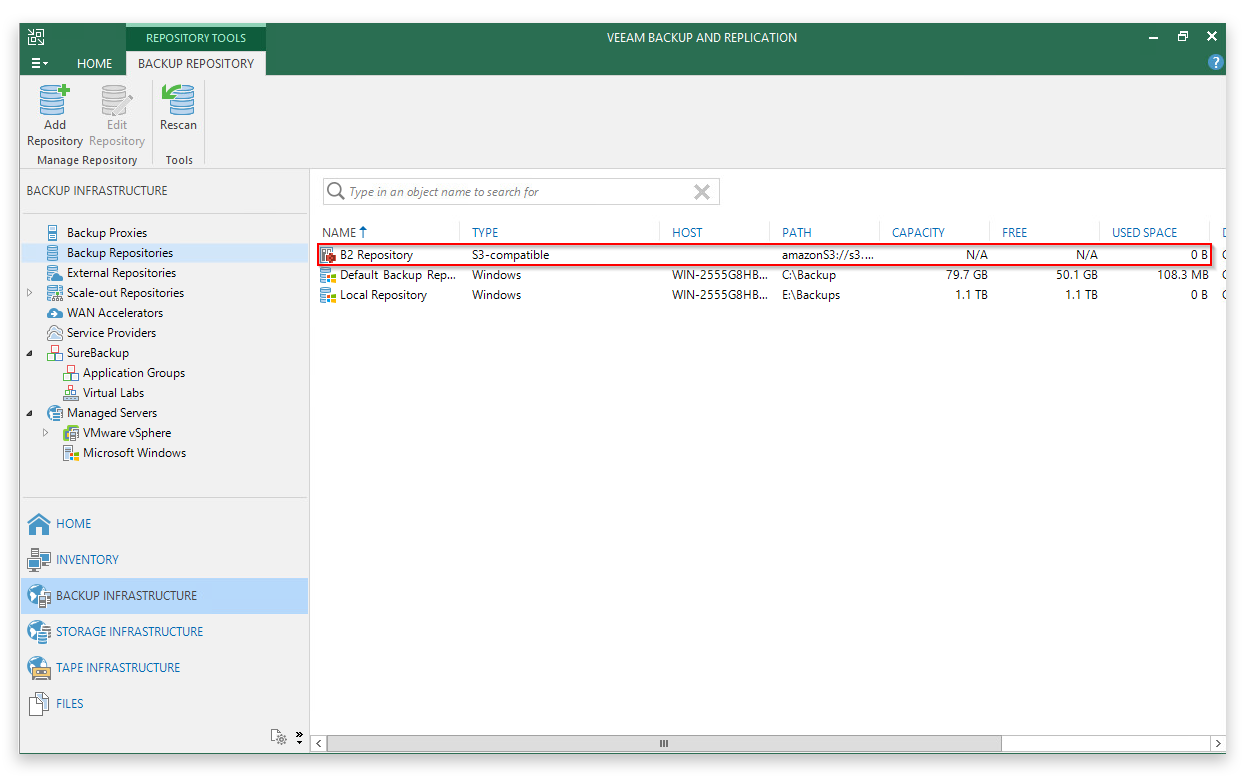Select VMware vSphere tree item
The image size is (1246, 777).
click(x=127, y=433)
